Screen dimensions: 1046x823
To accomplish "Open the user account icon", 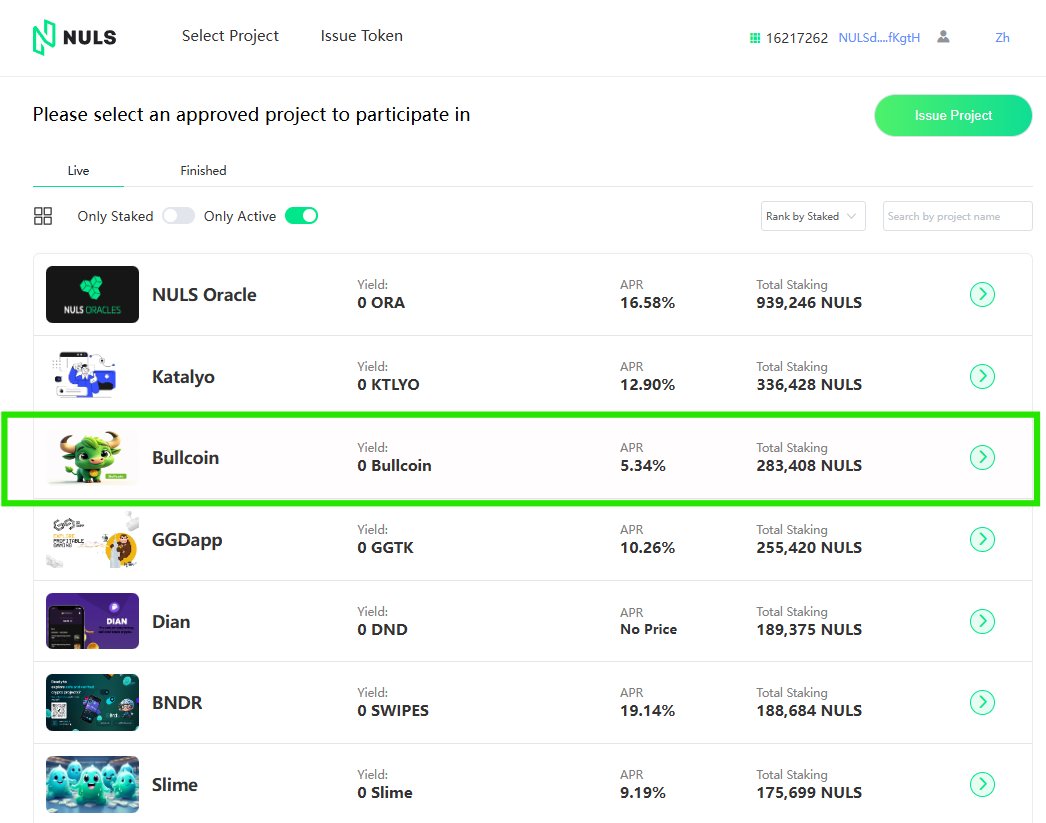I will click(943, 37).
